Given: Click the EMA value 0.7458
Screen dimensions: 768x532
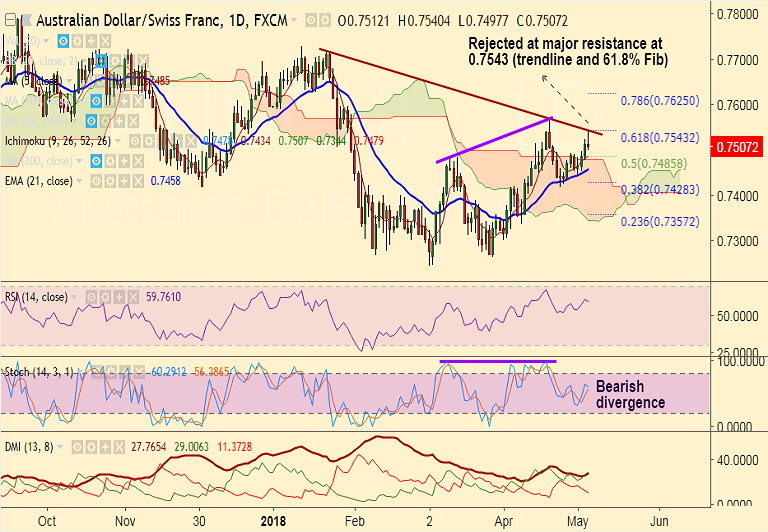Looking at the screenshot, I should click(166, 181).
